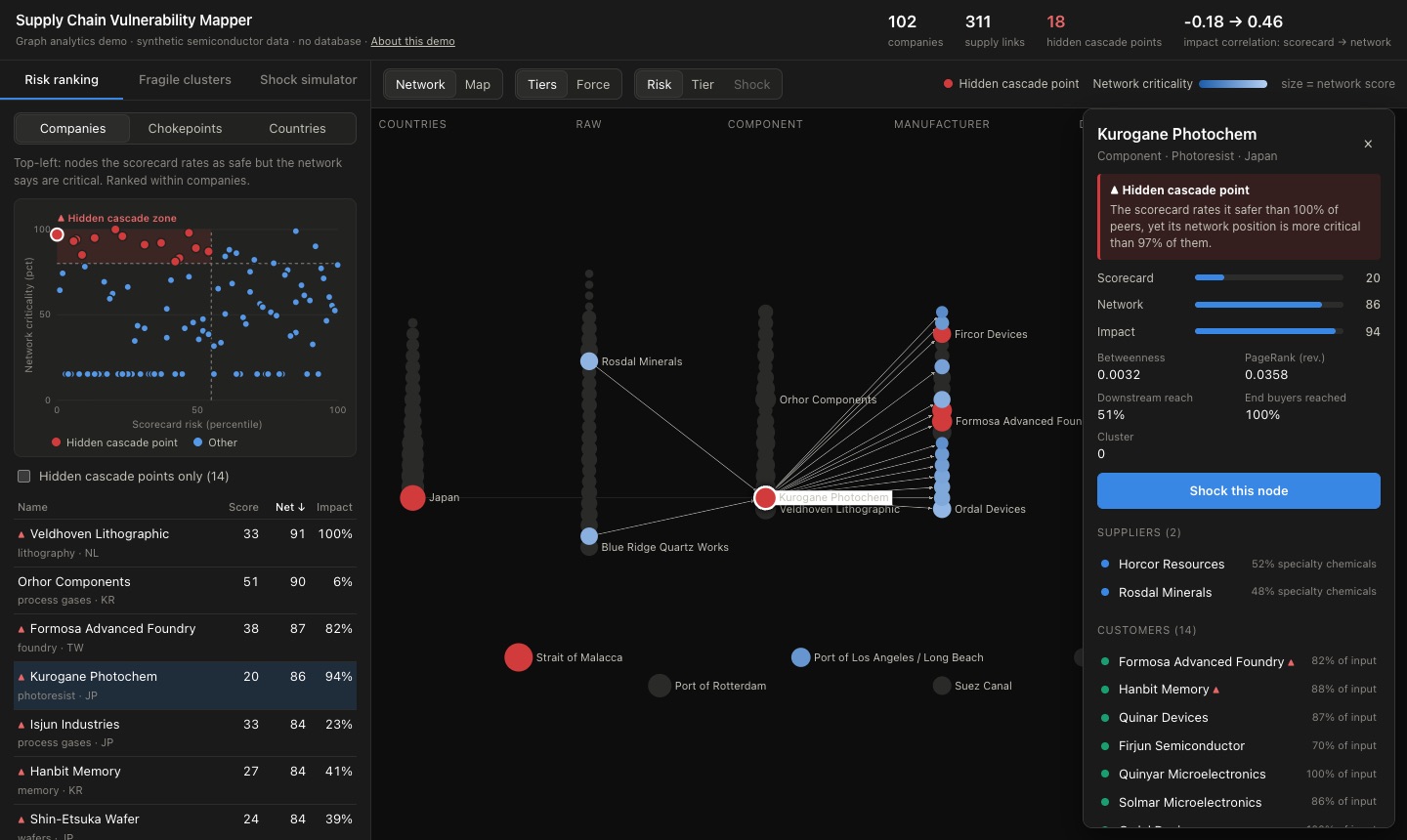This screenshot has width=1407, height=840.
Task: Click the Ordal Devices node
Action: pos(942,509)
